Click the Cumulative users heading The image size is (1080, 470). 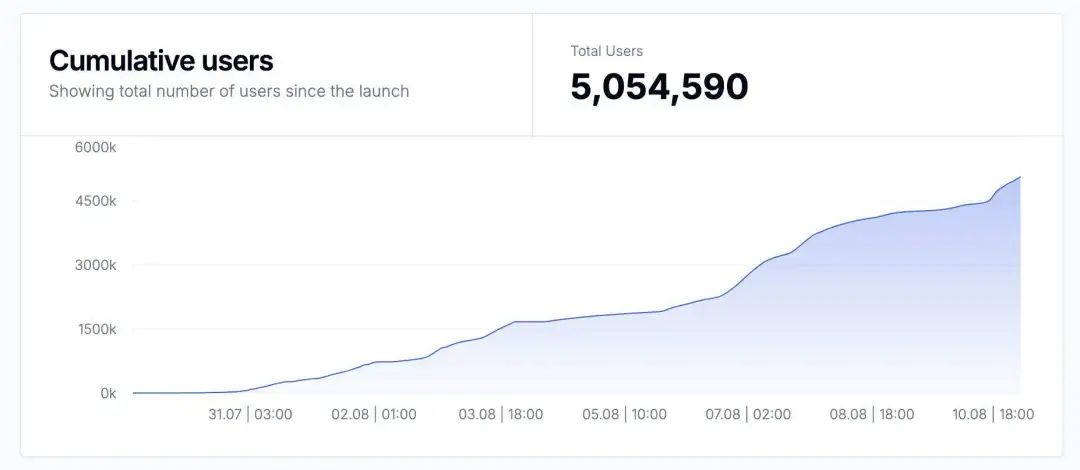[x=161, y=61]
